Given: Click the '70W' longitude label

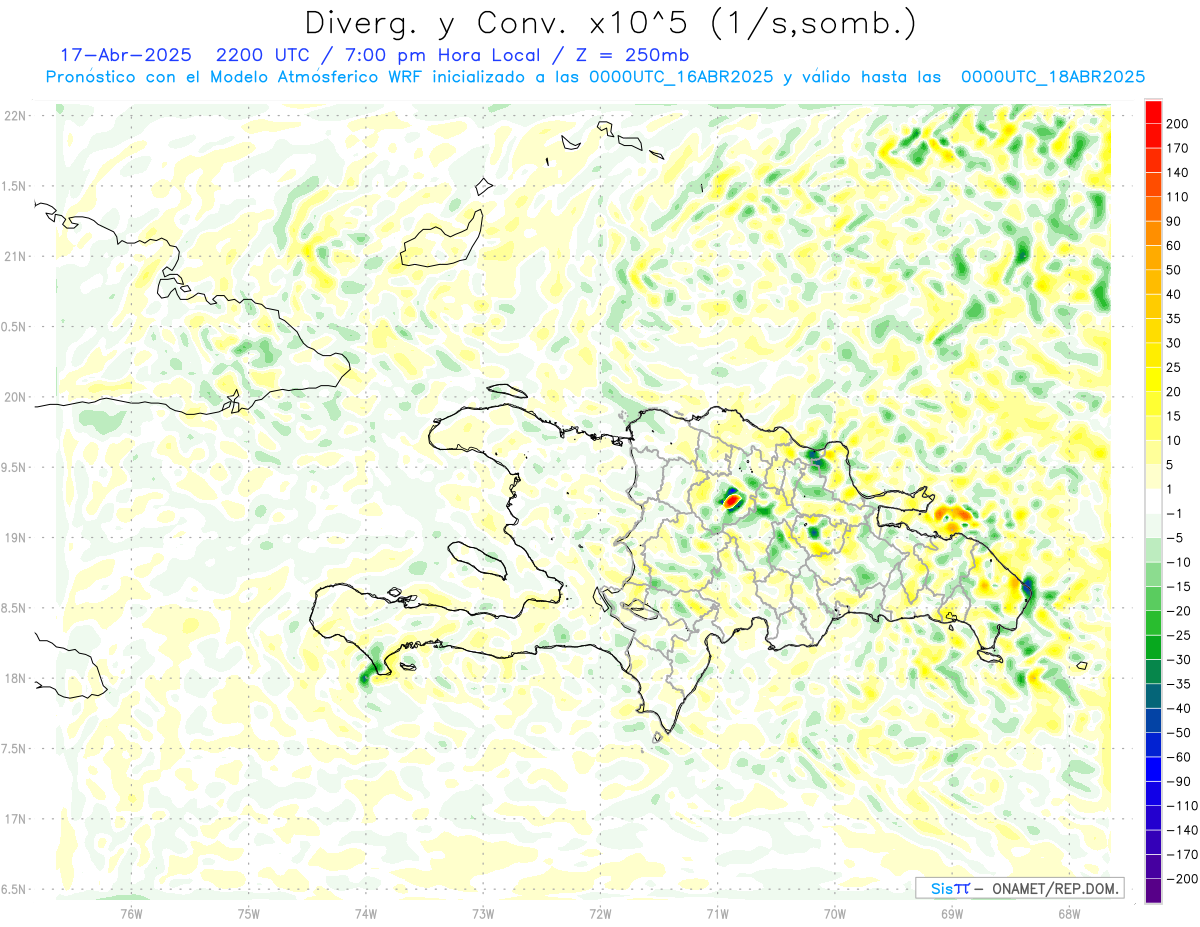Looking at the screenshot, I should pos(835,913).
